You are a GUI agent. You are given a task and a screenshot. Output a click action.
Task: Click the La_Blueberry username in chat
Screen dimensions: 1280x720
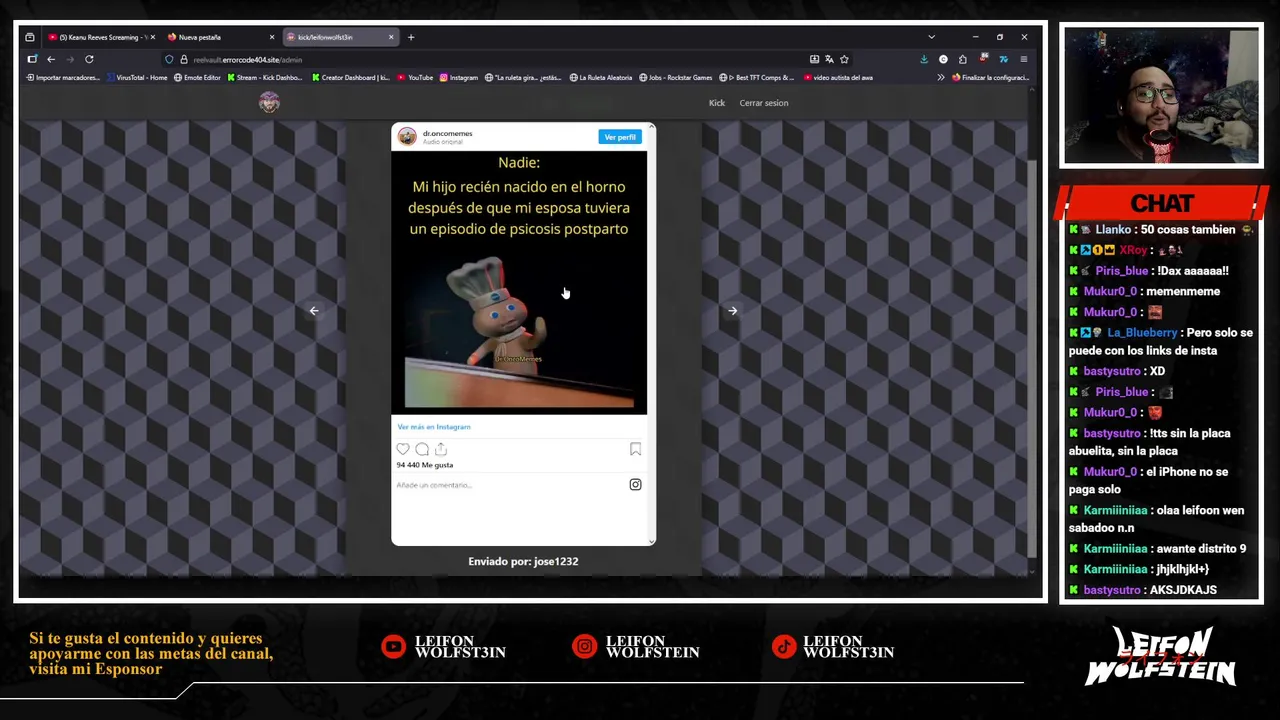click(1142, 332)
